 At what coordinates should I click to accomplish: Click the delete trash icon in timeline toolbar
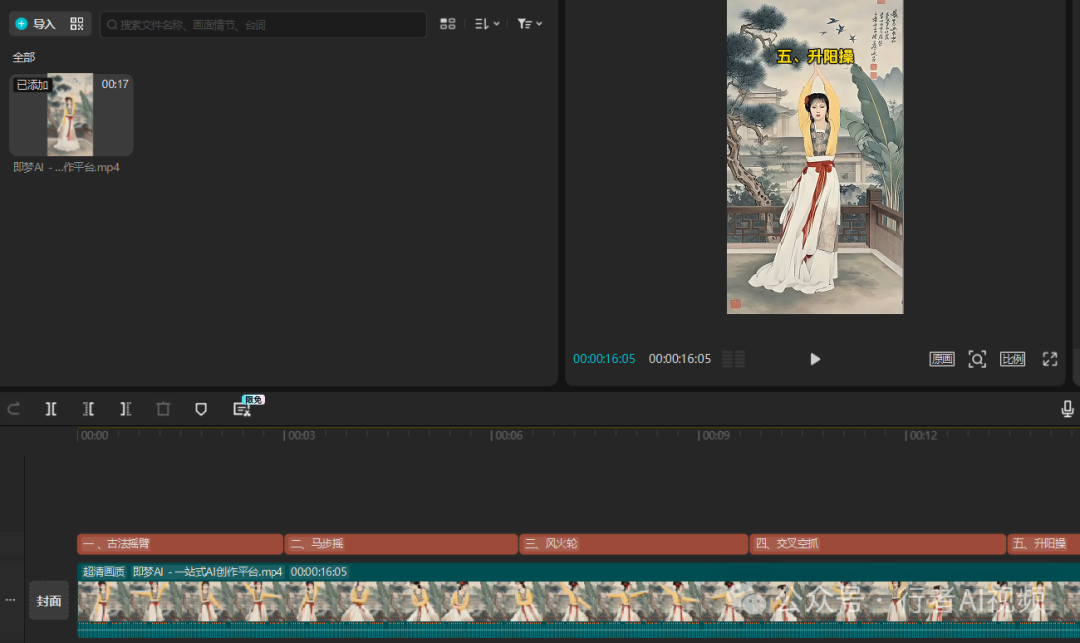point(163,409)
